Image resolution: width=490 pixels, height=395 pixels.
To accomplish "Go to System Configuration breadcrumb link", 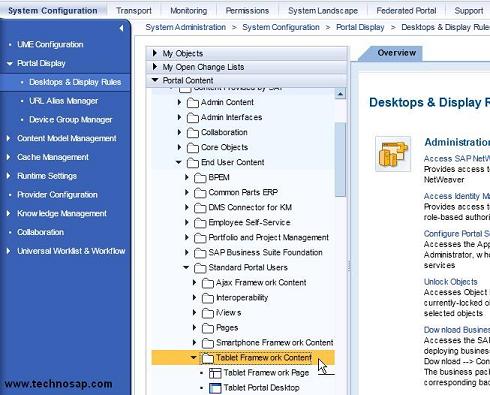I will coord(281,27).
